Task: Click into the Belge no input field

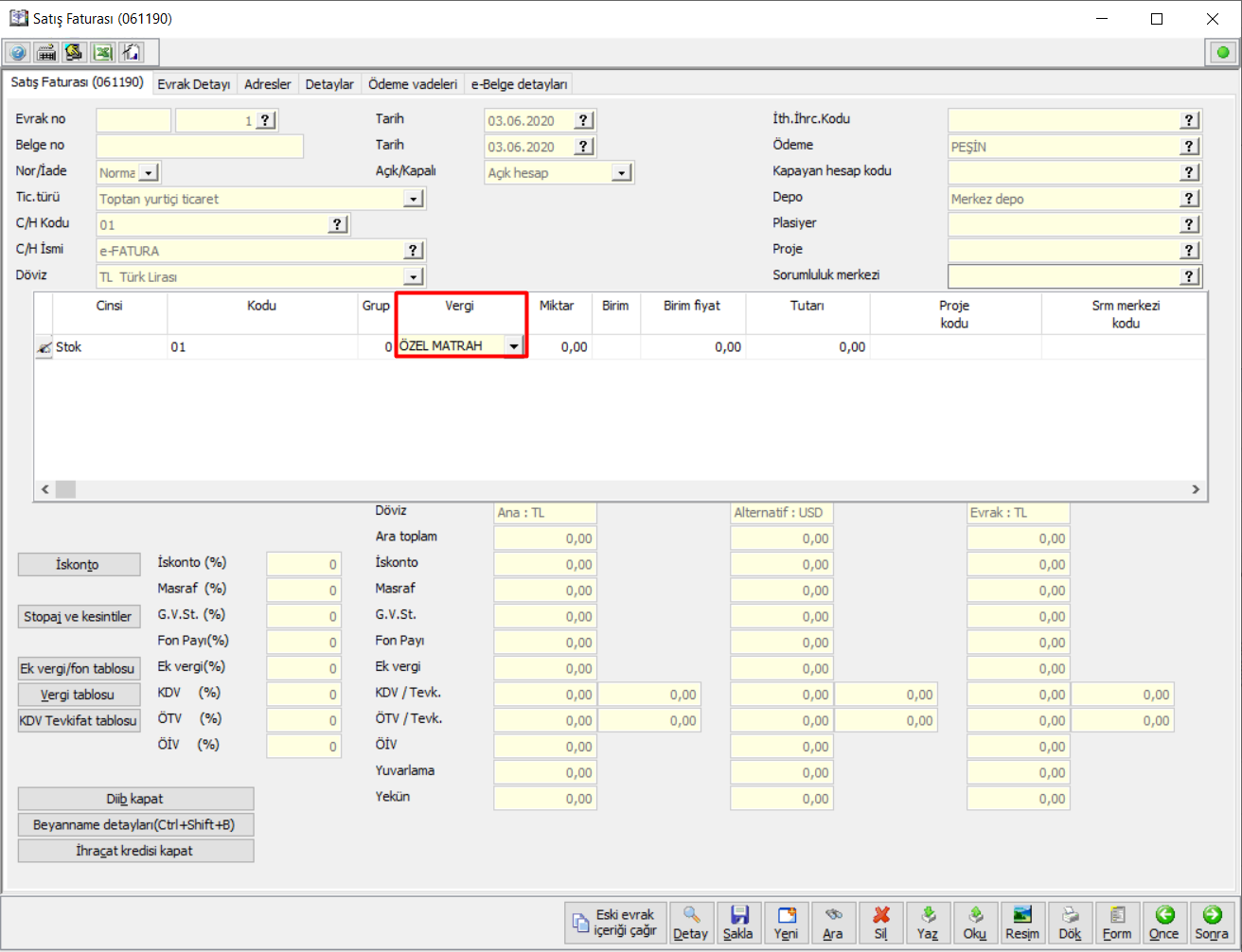Action: pyautogui.click(x=200, y=147)
